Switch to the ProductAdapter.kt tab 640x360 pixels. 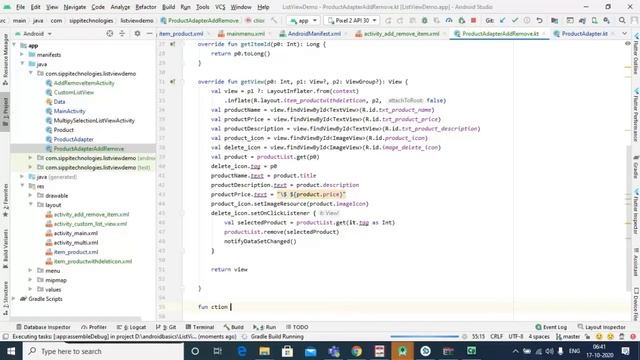pyautogui.click(x=584, y=33)
